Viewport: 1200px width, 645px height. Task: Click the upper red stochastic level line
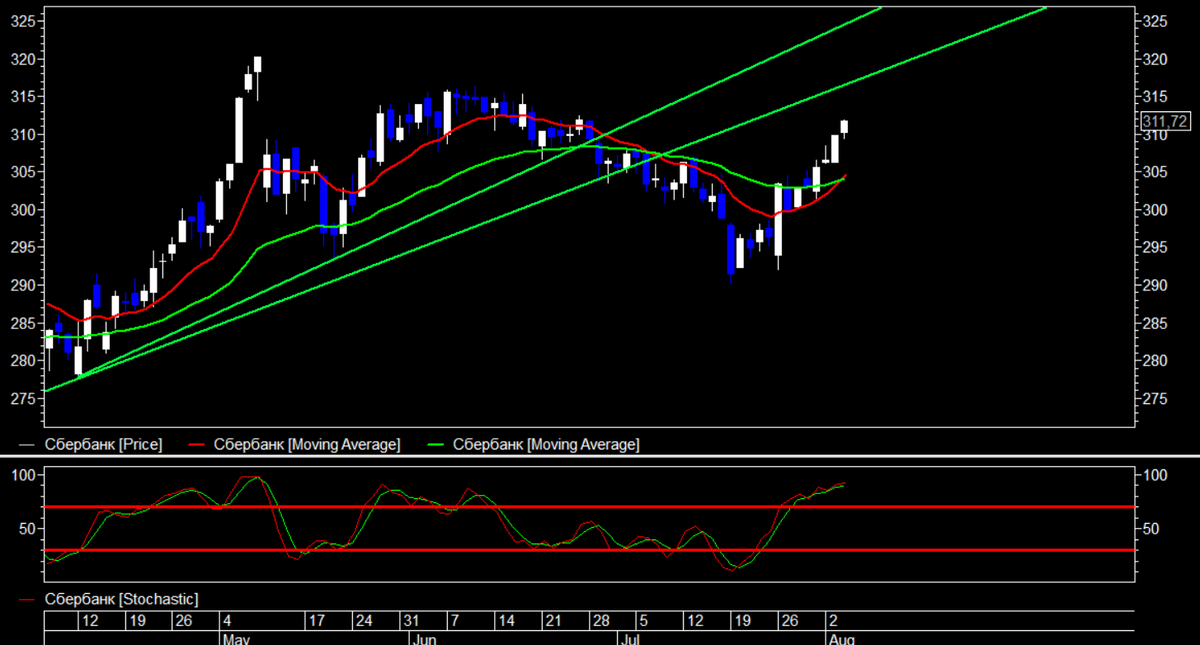590,507
